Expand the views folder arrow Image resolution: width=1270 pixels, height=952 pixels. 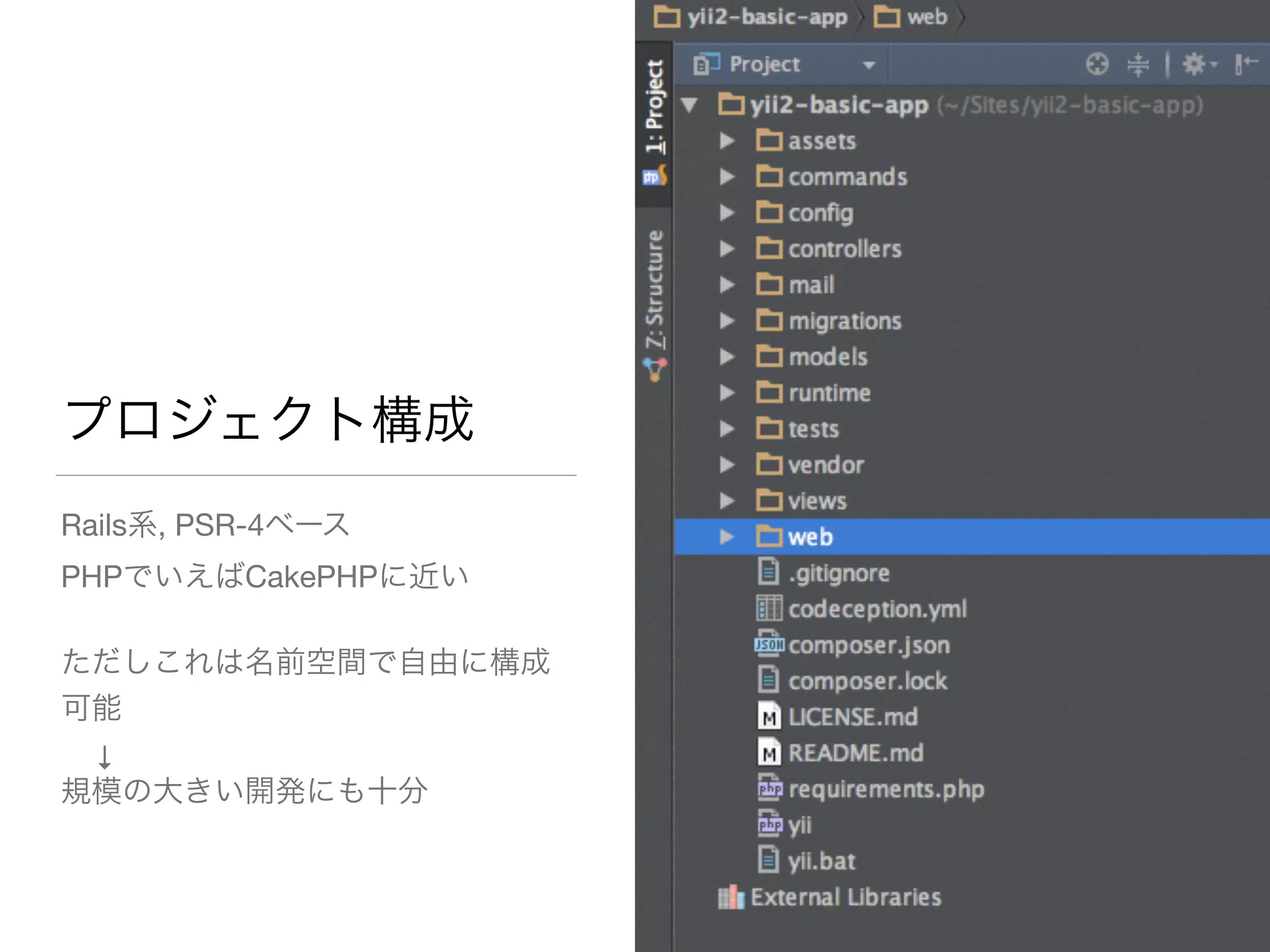[727, 501]
